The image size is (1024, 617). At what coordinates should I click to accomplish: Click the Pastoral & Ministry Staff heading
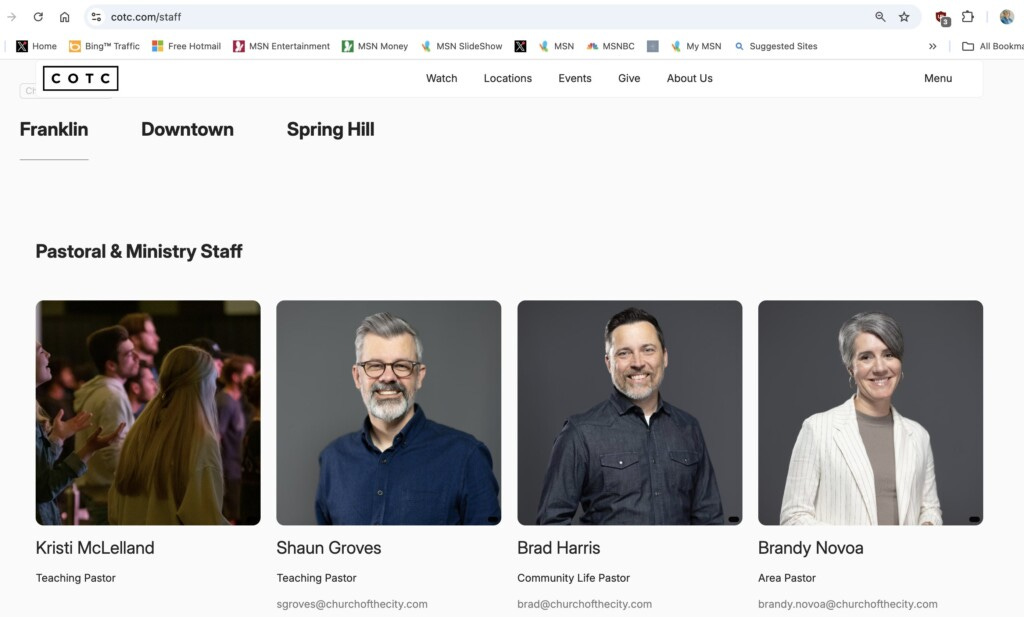(x=139, y=251)
